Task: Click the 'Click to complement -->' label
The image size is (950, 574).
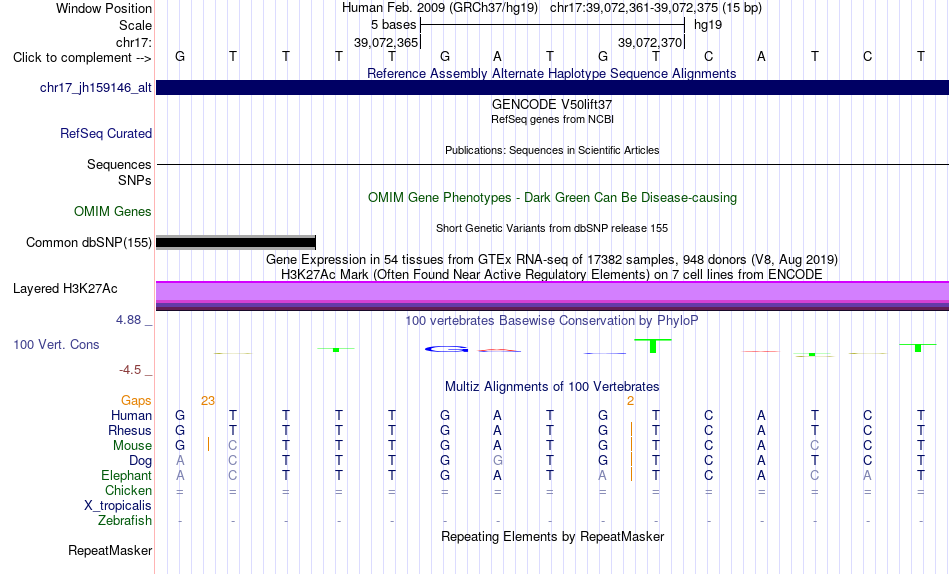Action: point(82,58)
